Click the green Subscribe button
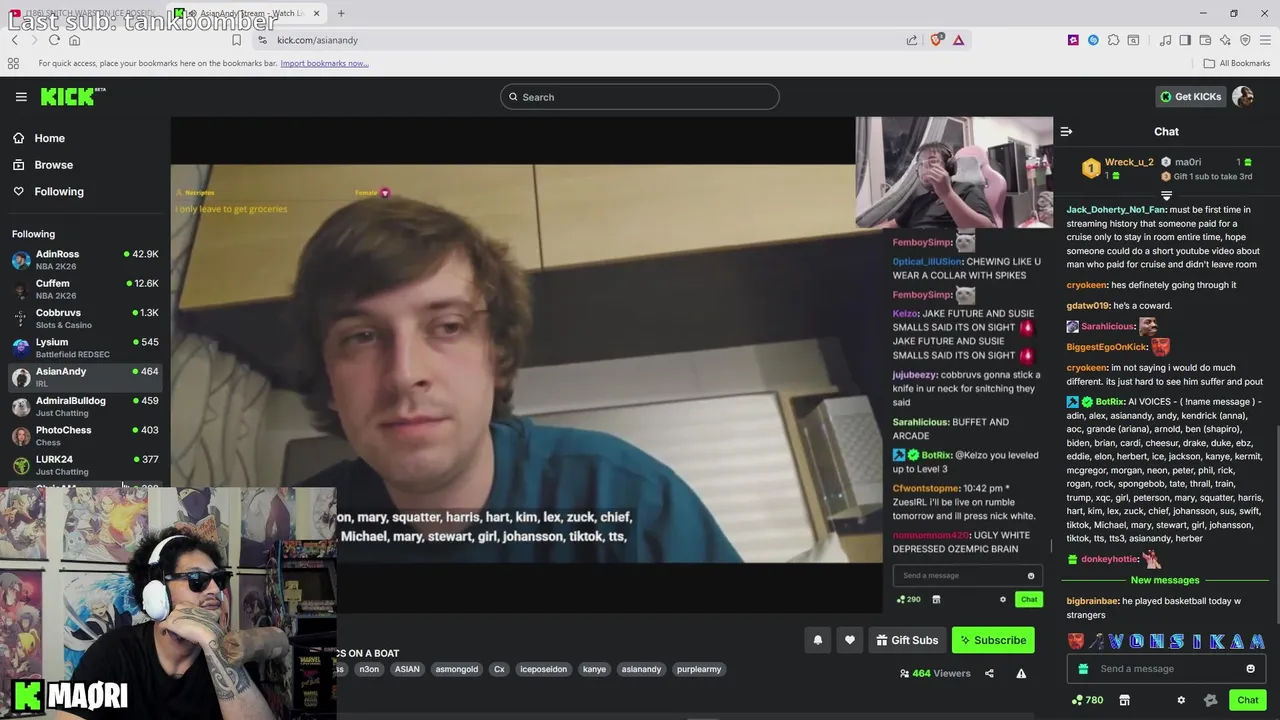This screenshot has width=1280, height=720. (x=993, y=640)
